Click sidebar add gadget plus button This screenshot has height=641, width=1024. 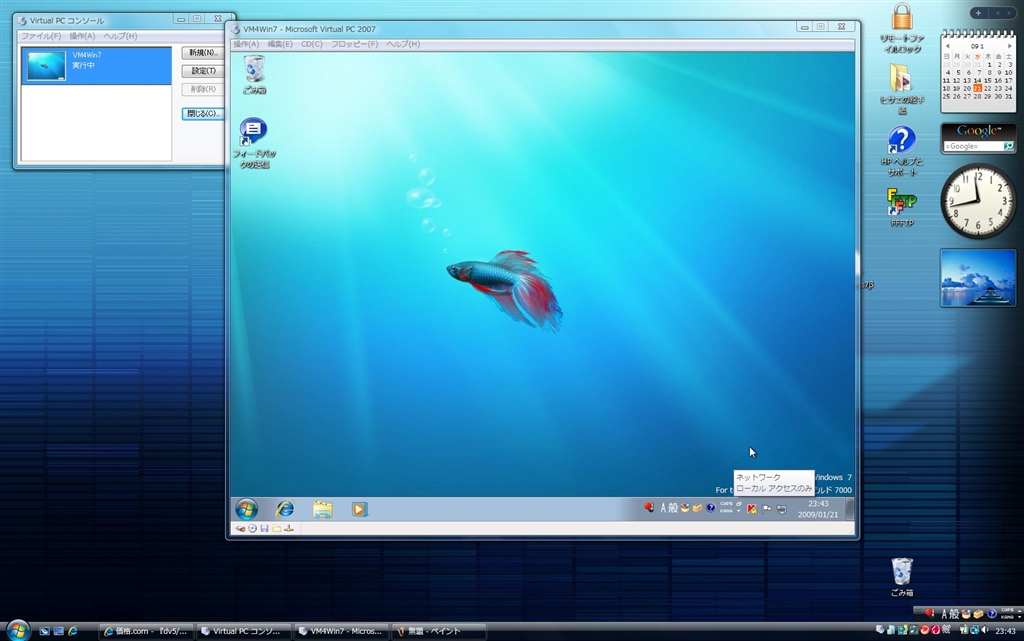978,13
